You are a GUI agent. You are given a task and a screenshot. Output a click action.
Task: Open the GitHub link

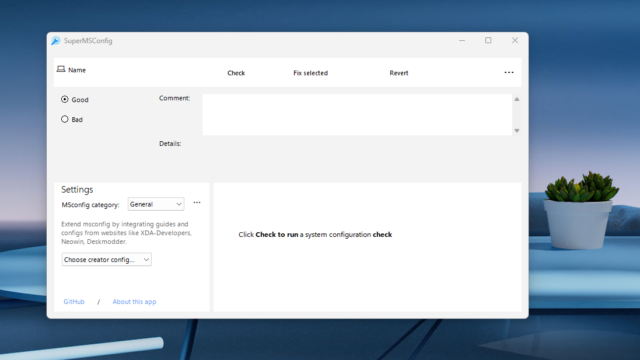coord(74,302)
